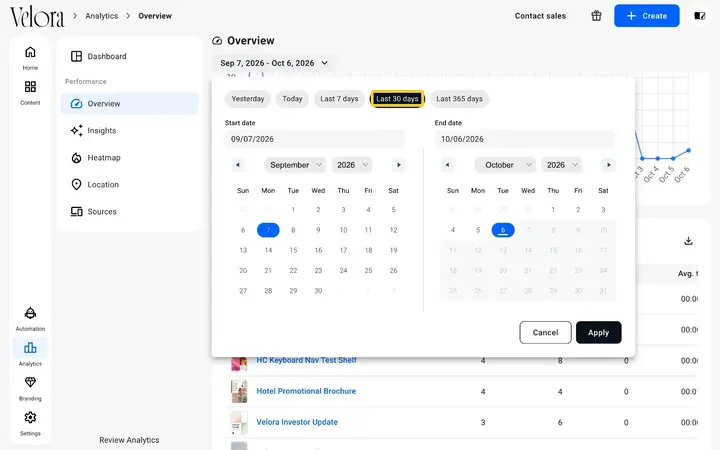720x450 pixels.
Task: Click Review Analytics text at bottom
Action: coord(129,440)
